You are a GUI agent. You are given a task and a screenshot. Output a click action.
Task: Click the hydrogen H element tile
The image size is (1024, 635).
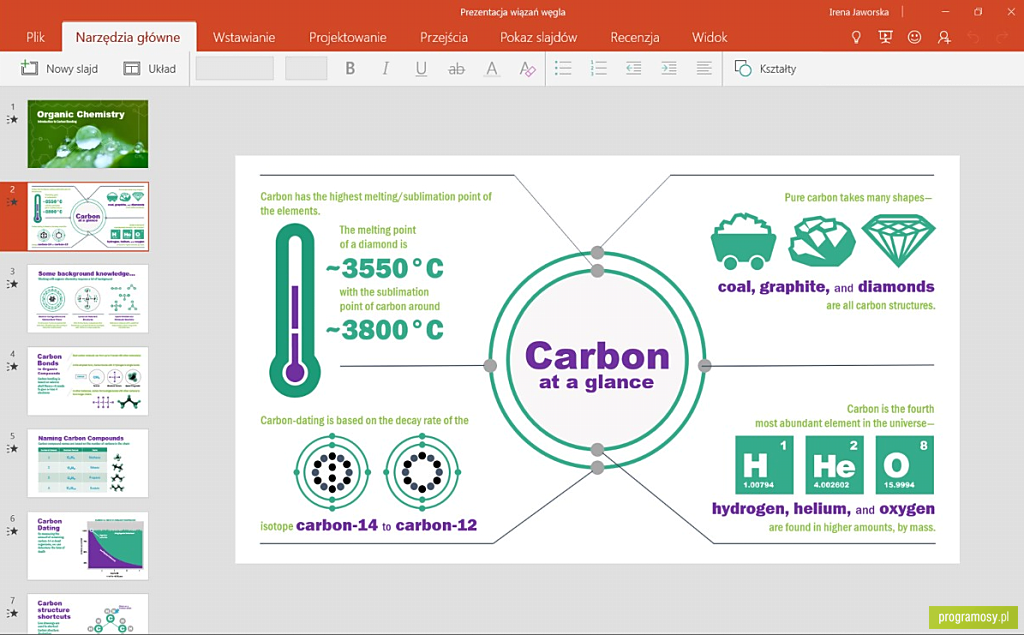tap(764, 464)
